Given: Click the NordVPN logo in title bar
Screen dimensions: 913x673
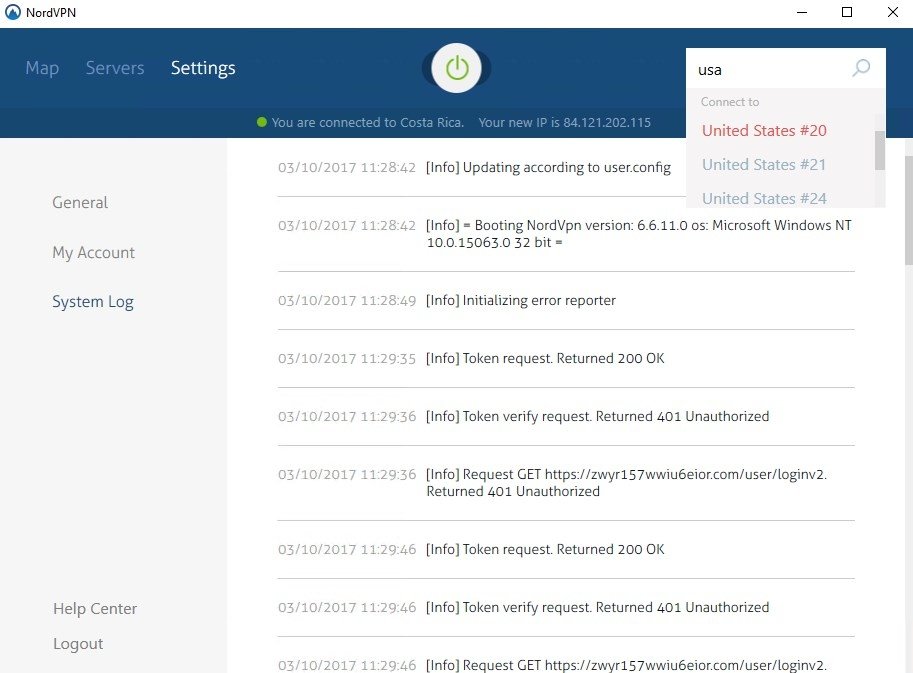Looking at the screenshot, I should pos(12,12).
